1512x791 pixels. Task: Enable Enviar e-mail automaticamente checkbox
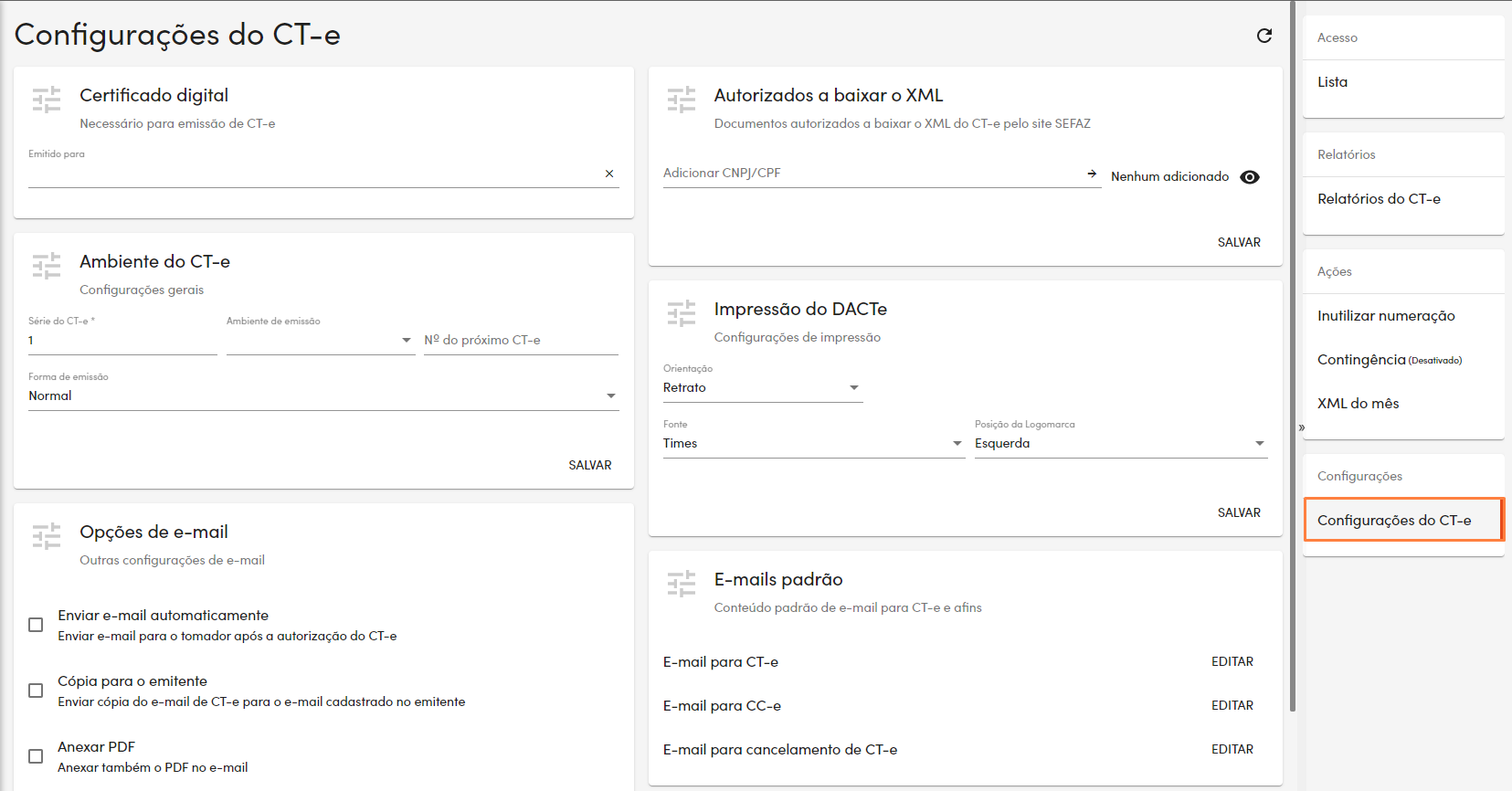pyautogui.click(x=36, y=625)
